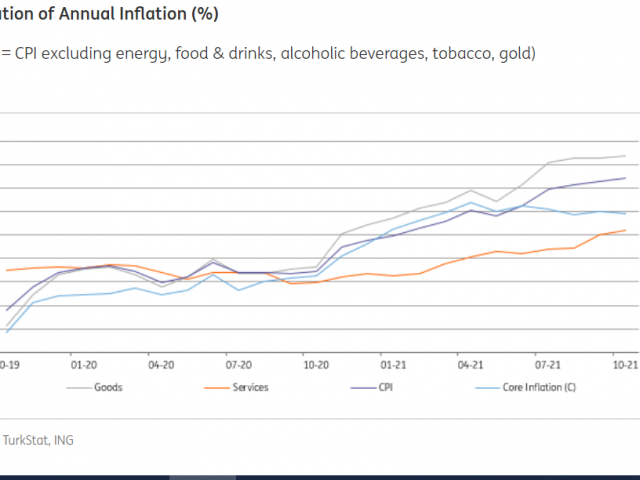
Task: Click the 07-20 x-axis label
Action: 238,365
